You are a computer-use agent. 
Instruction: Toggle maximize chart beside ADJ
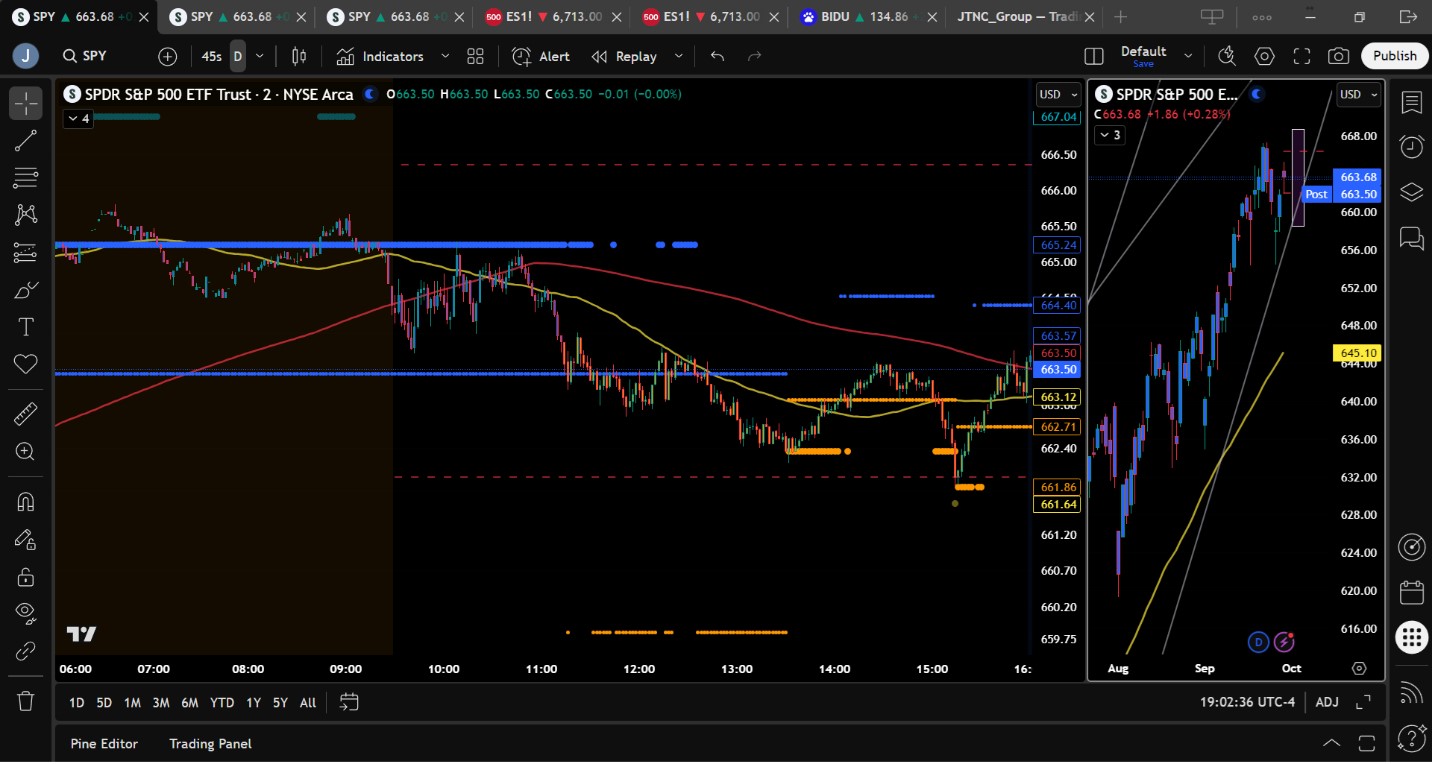point(1363,702)
